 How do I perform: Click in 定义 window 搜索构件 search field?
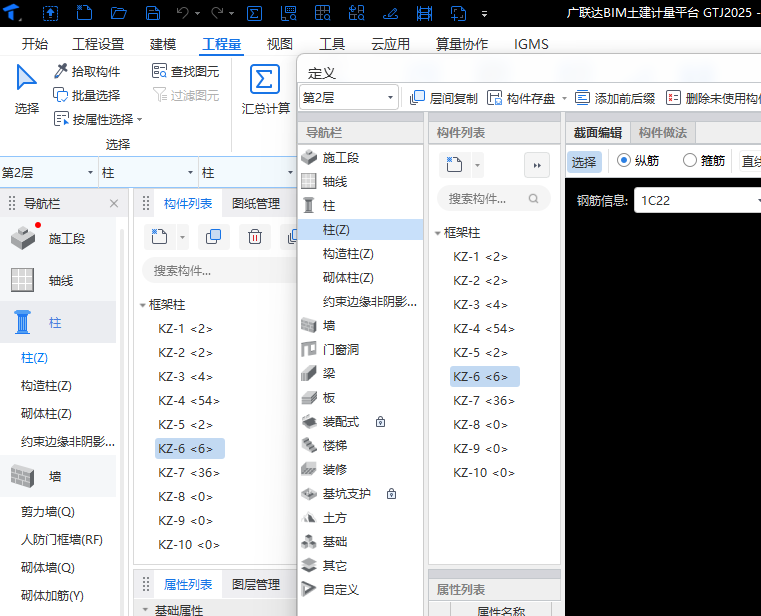coord(494,198)
